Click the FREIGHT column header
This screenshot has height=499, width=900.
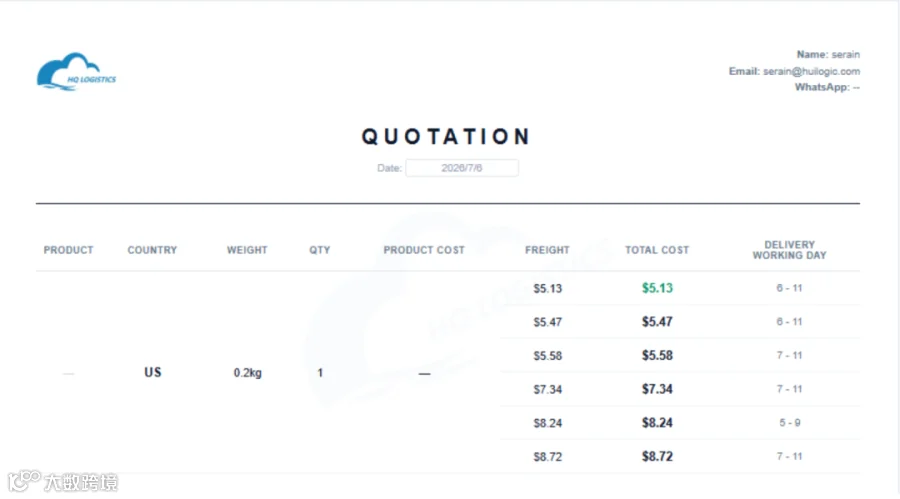(547, 250)
